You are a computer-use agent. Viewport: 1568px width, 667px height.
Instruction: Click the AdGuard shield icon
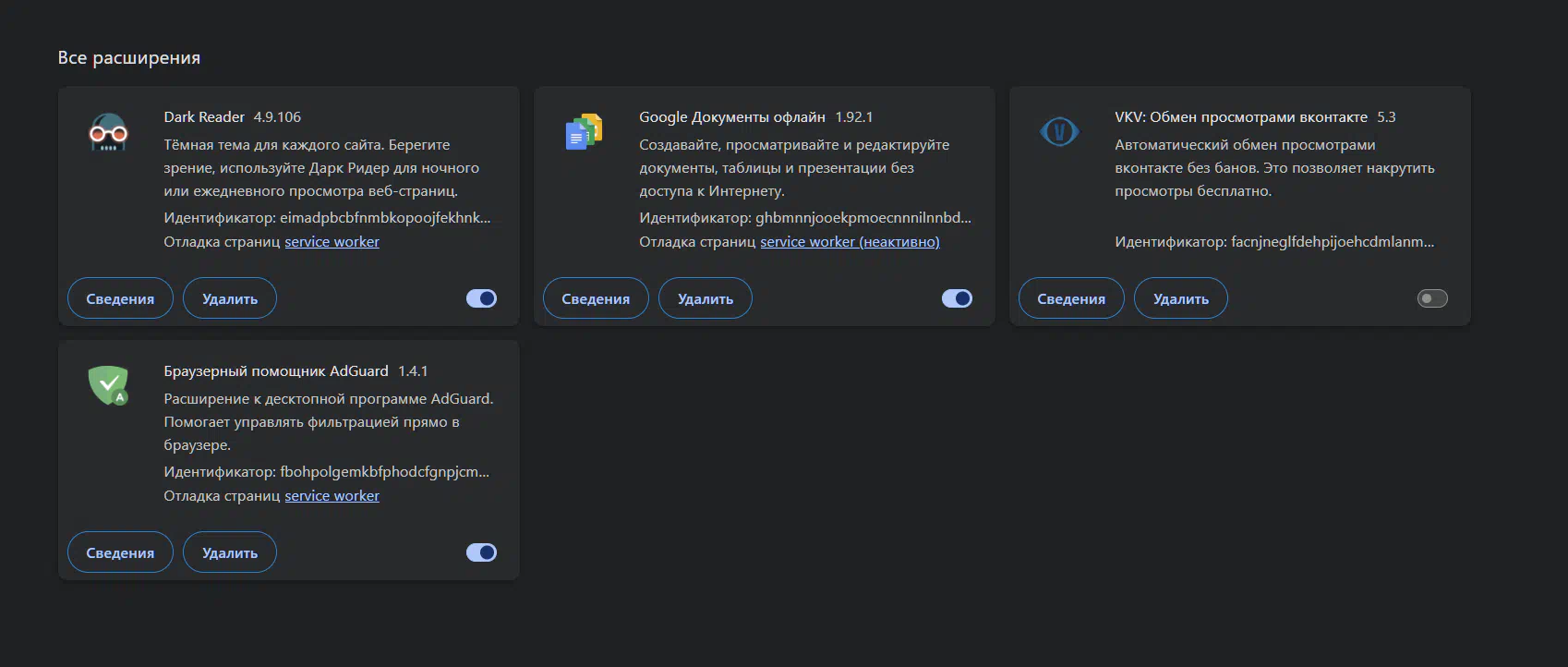click(108, 385)
